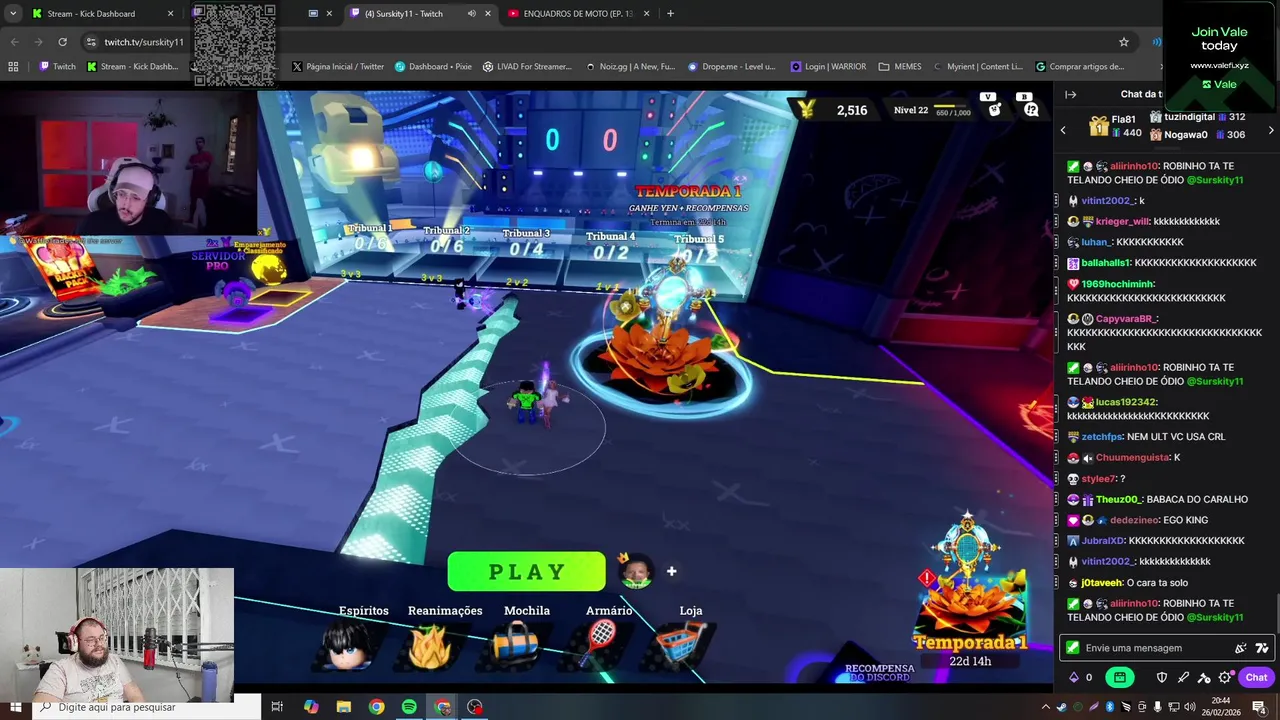Image resolution: width=1280 pixels, height=720 pixels.
Task: Open the Loja shopping cart icon
Action: (x=682, y=645)
